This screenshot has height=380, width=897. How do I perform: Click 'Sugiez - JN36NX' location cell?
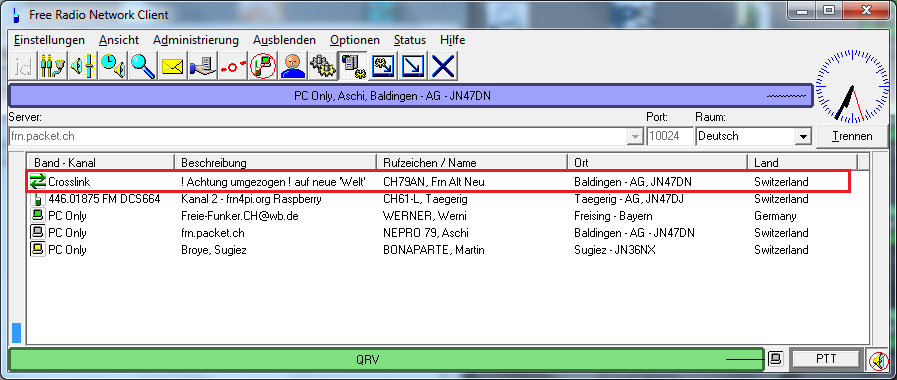pyautogui.click(x=614, y=250)
